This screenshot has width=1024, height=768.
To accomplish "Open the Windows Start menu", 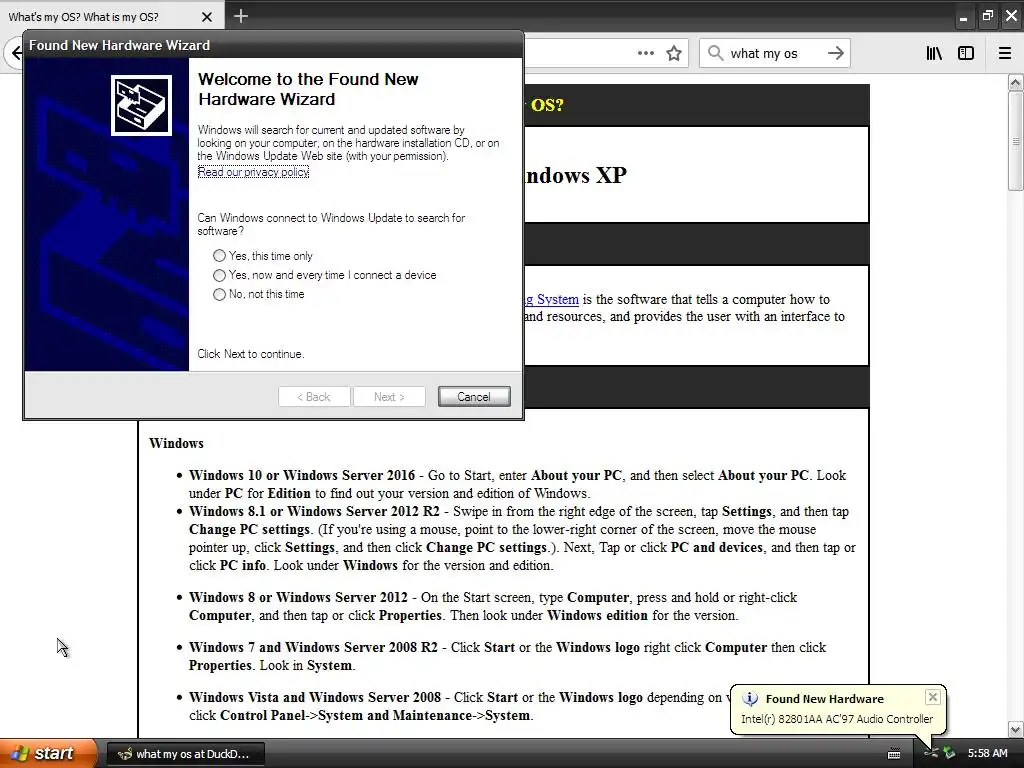I will click(x=48, y=754).
